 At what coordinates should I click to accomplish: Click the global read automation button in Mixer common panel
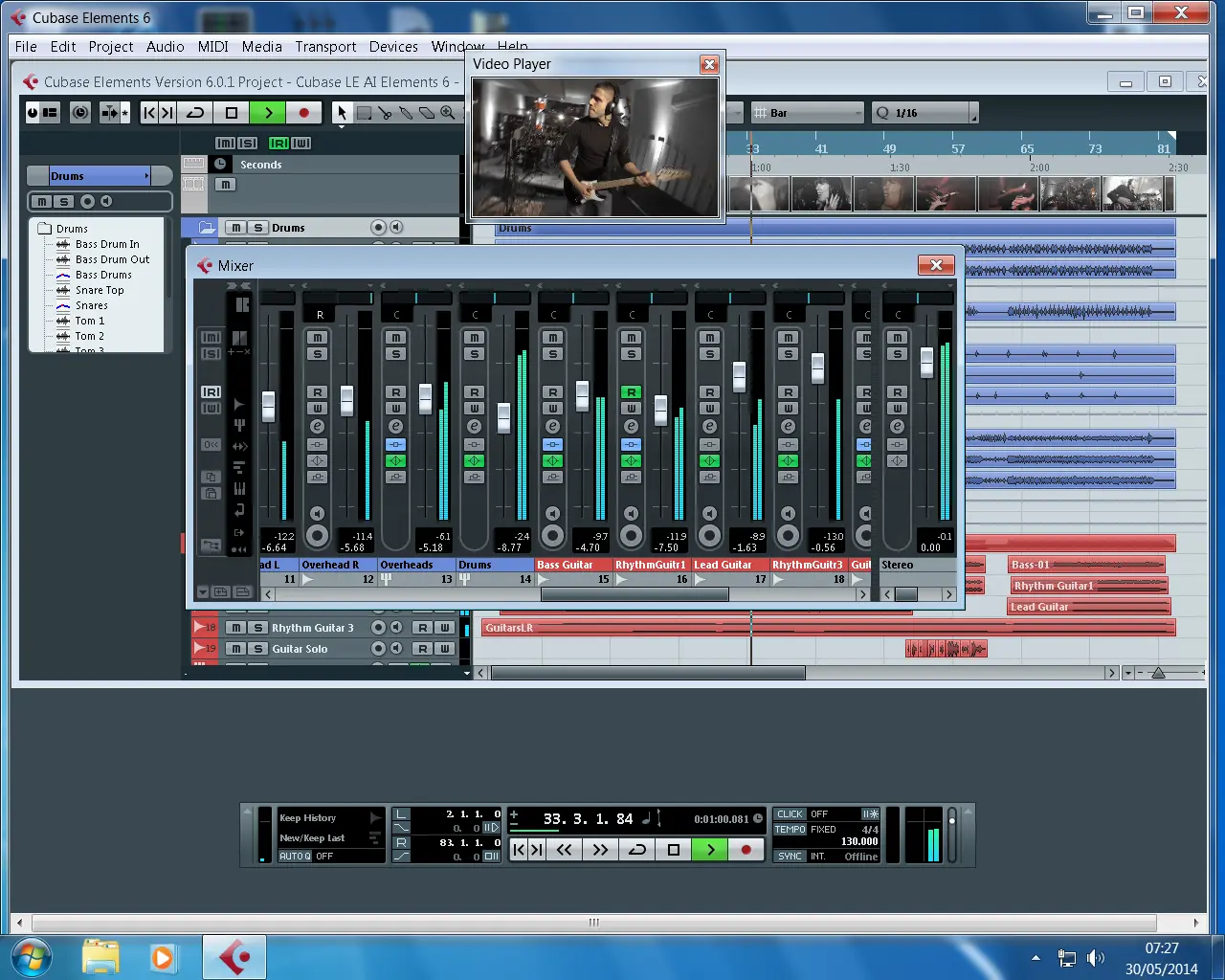tap(211, 392)
